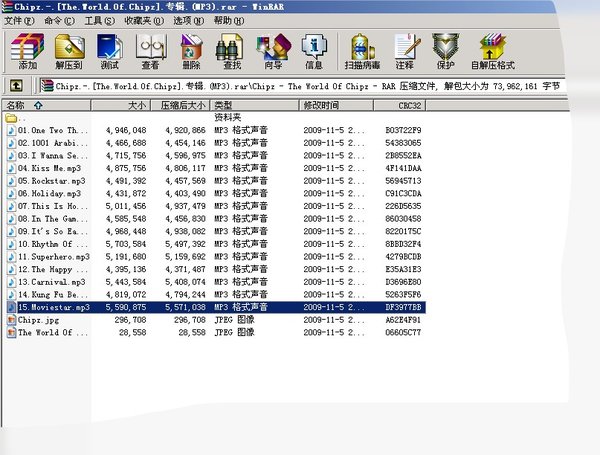The image size is (600, 455).
Task: Click the archive path address field
Action: coord(302,86)
